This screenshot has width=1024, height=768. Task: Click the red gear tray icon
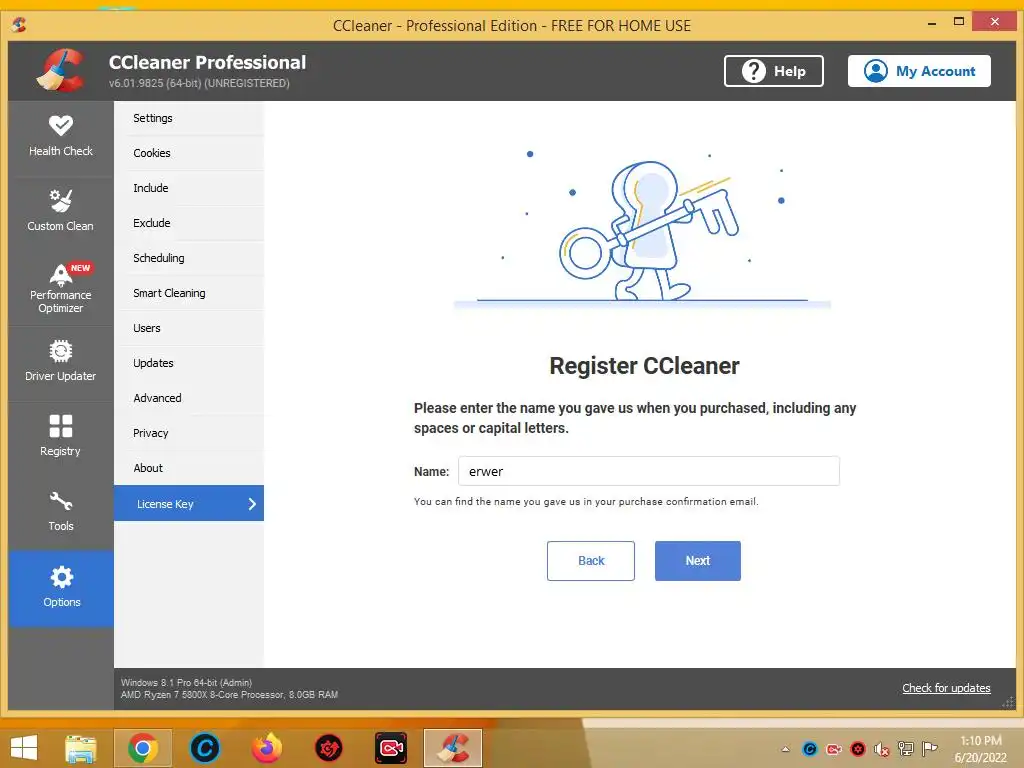coord(858,749)
